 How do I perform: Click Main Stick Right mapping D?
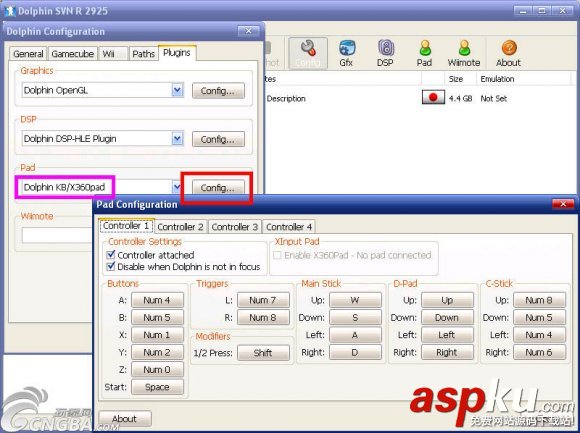click(355, 352)
